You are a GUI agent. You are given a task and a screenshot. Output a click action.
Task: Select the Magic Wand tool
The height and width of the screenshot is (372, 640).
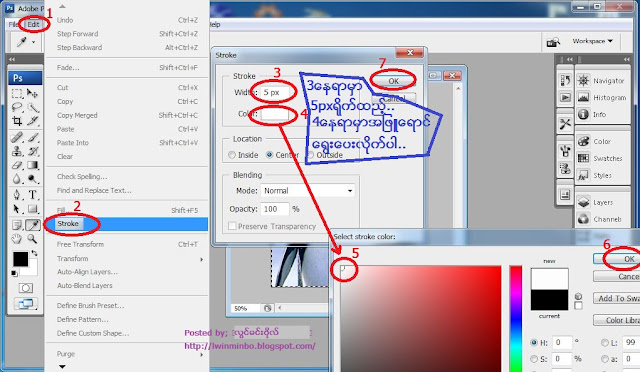32,107
